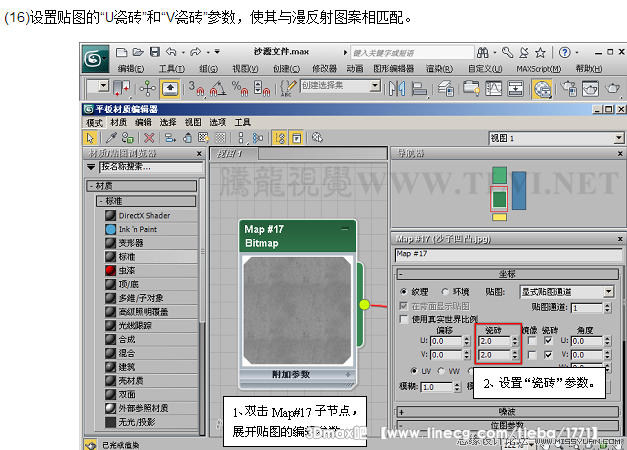The image size is (627, 450).
Task: Open the 创建选择集 selection set dropdown
Action: tap(340, 86)
